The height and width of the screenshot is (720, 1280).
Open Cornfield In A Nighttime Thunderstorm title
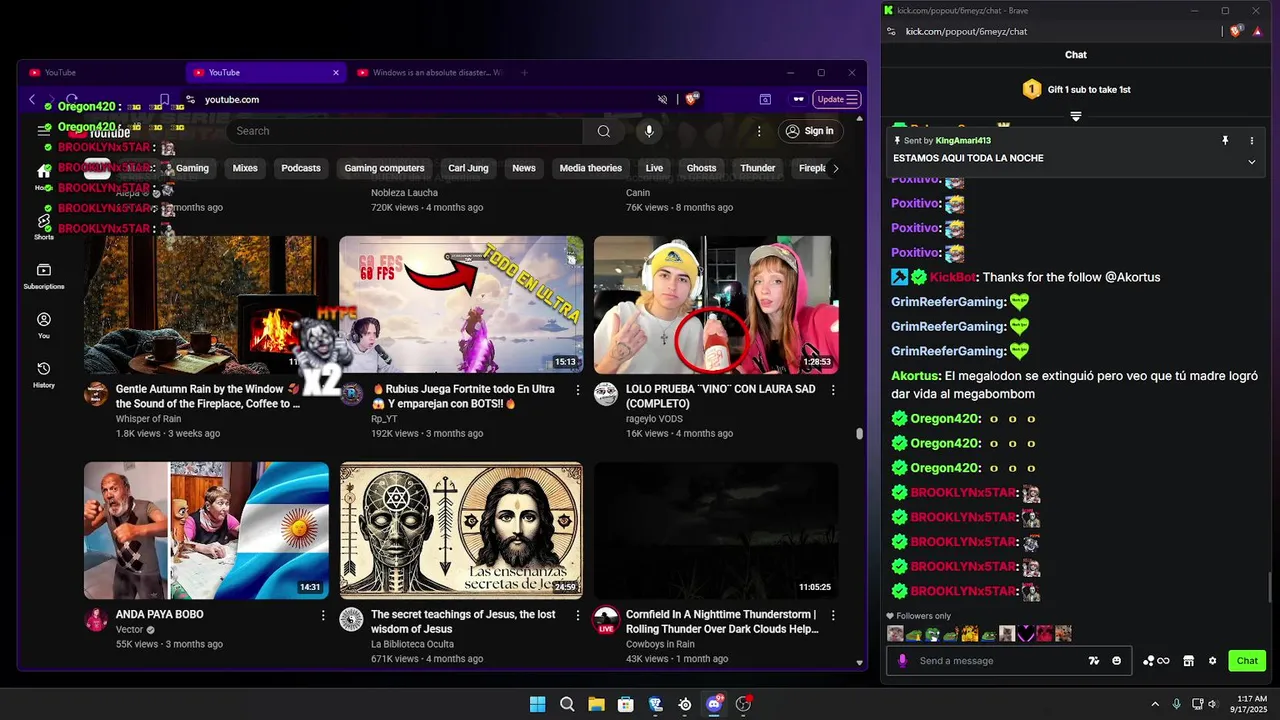pos(721,621)
